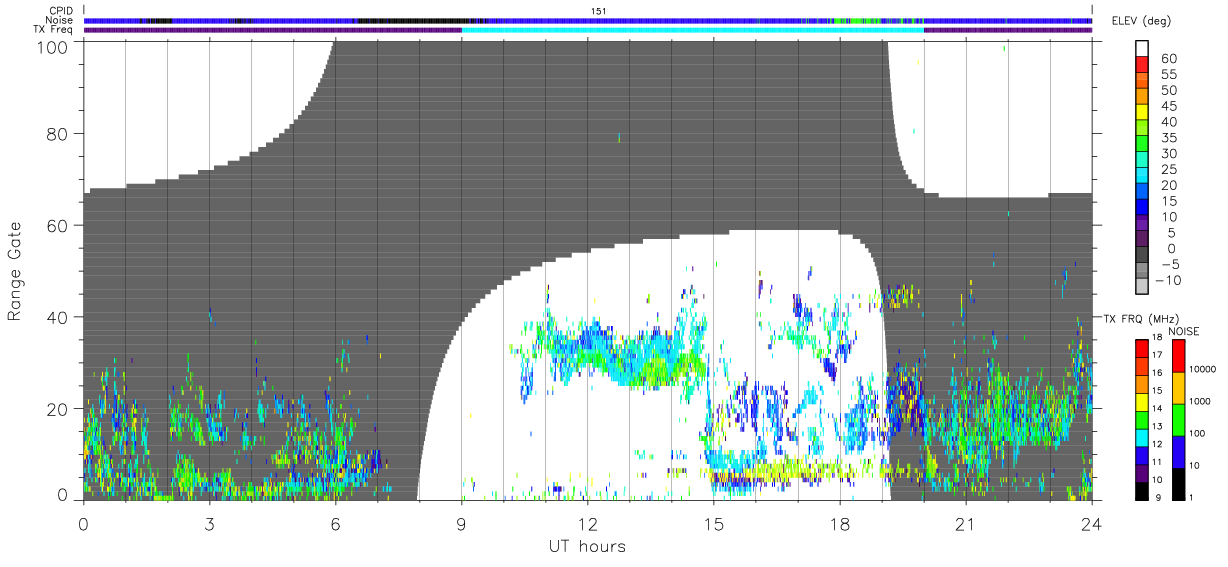Click the 'Range Gate' y-axis title
The image size is (1228, 567).
coord(15,271)
